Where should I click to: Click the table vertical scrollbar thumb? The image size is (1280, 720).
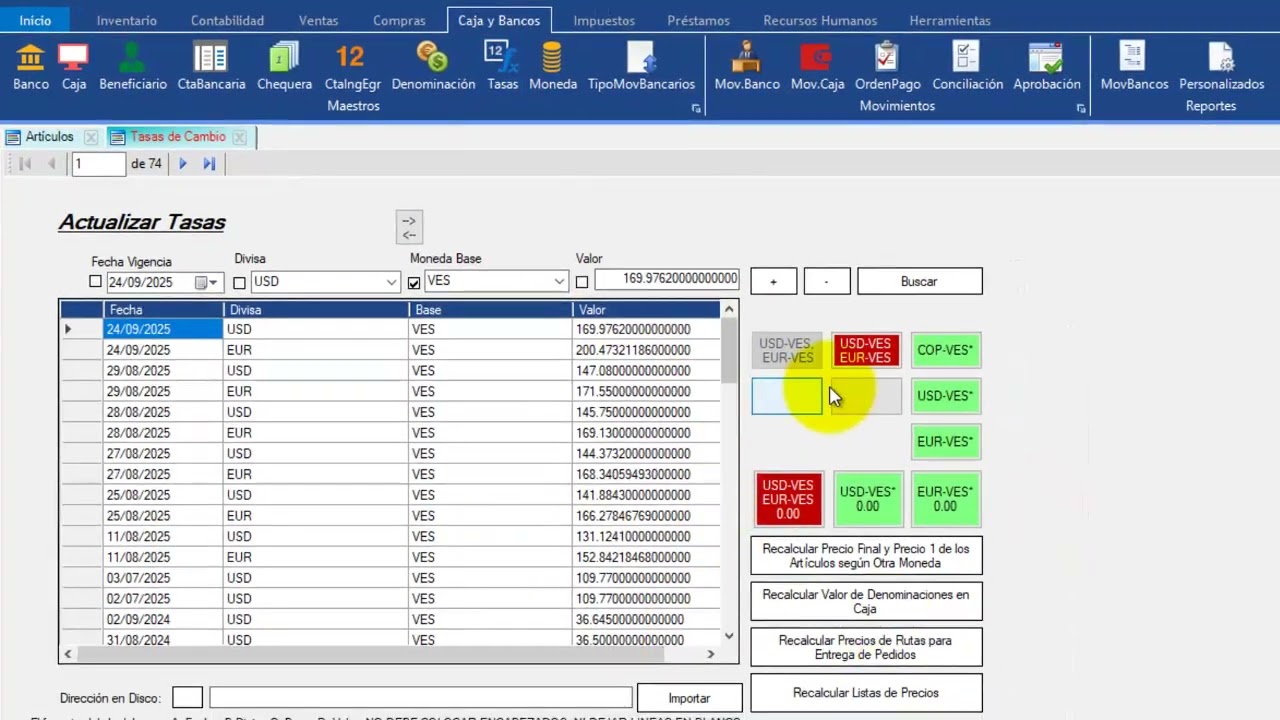coord(729,350)
